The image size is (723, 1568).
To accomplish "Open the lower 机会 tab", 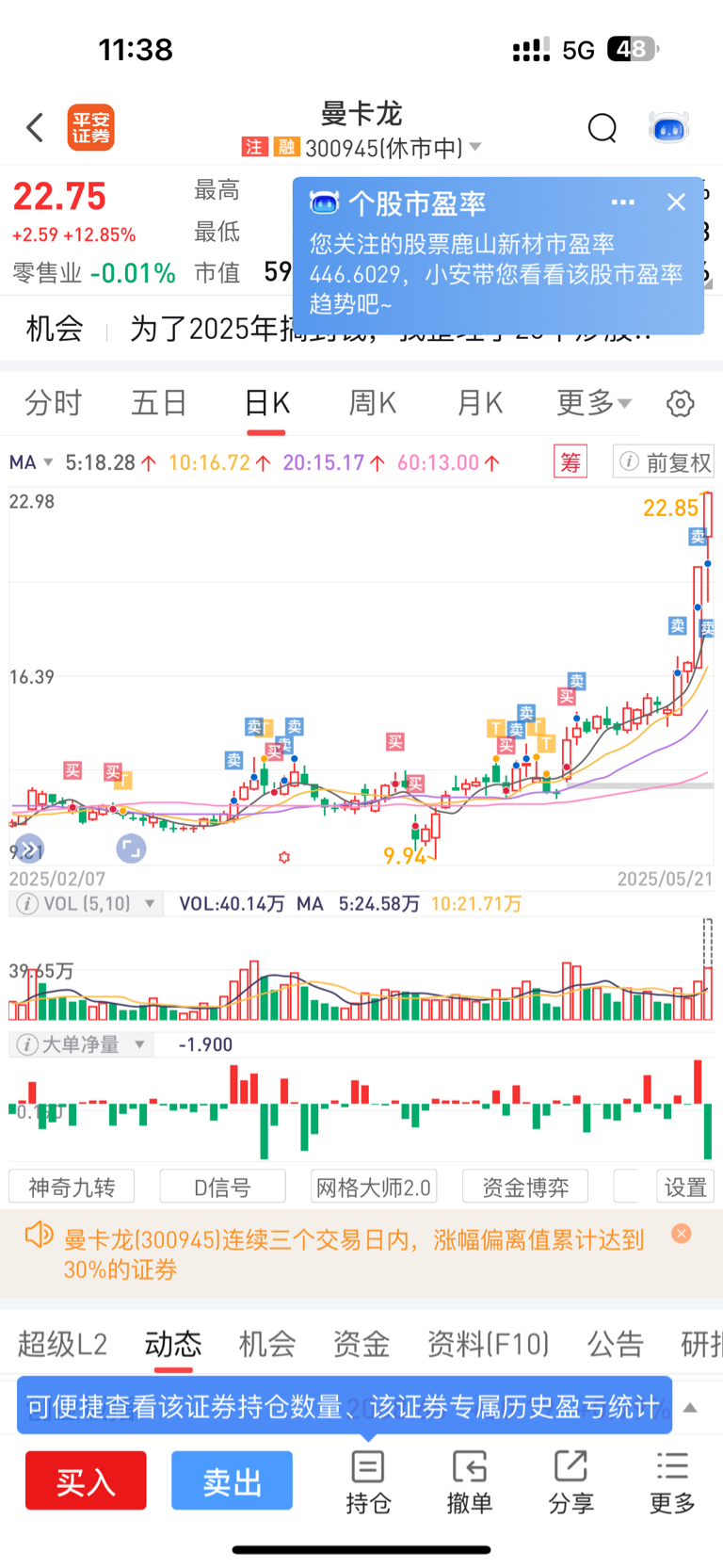I will coord(267,1343).
